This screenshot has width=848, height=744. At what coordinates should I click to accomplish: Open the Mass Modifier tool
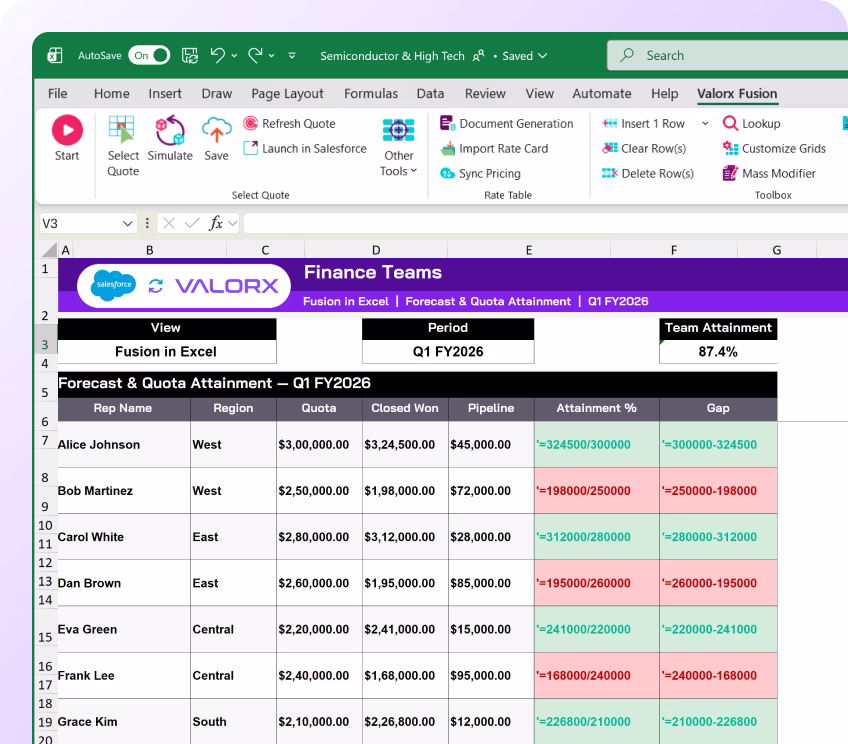click(x=769, y=174)
